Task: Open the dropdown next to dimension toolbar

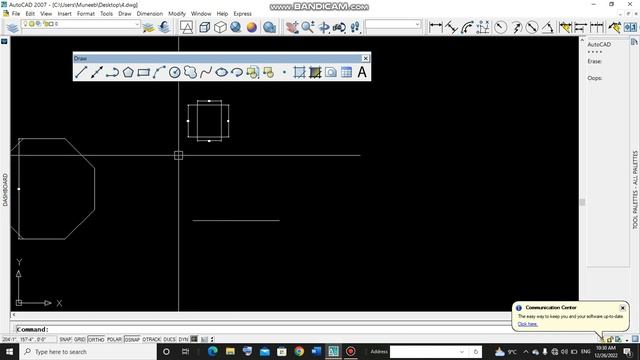Action: tap(417, 24)
